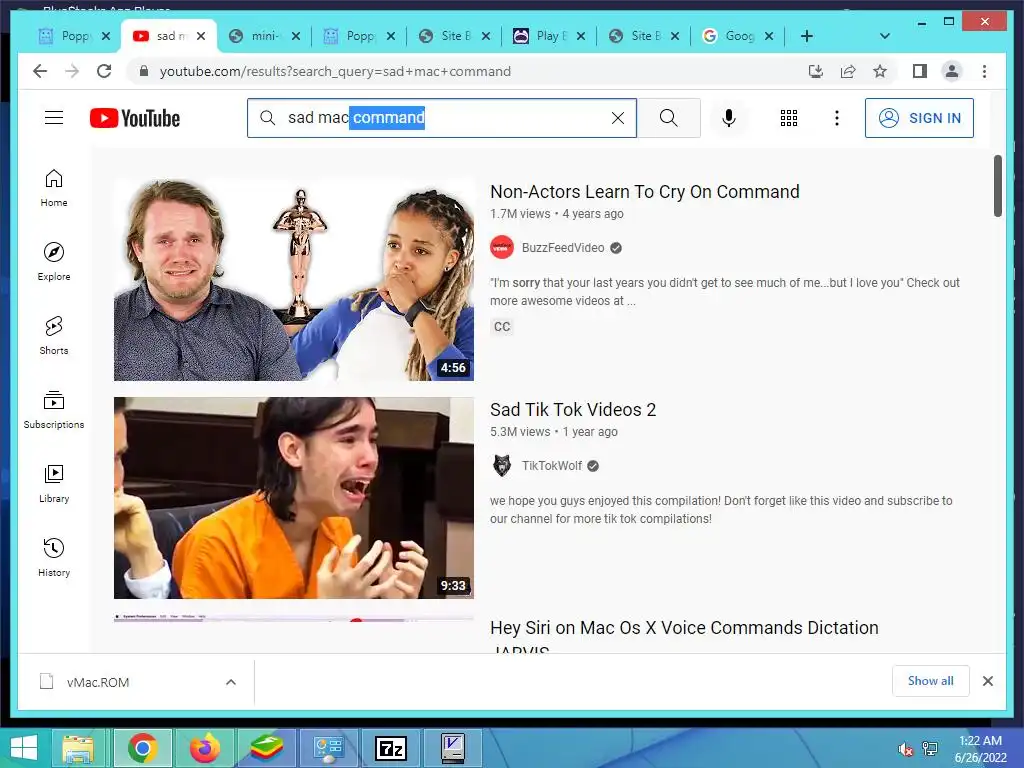Reload the current page

[x=104, y=71]
